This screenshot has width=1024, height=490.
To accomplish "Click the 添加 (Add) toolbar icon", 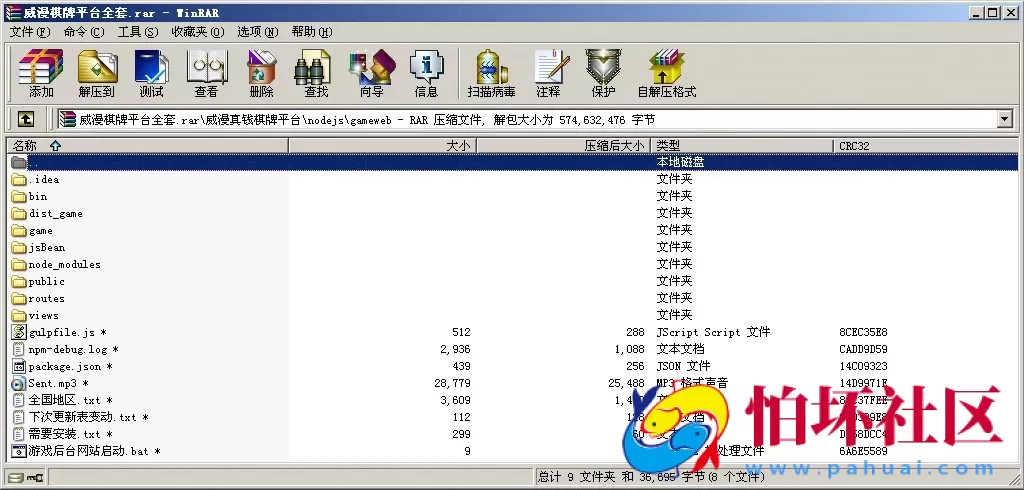I will pyautogui.click(x=41, y=74).
